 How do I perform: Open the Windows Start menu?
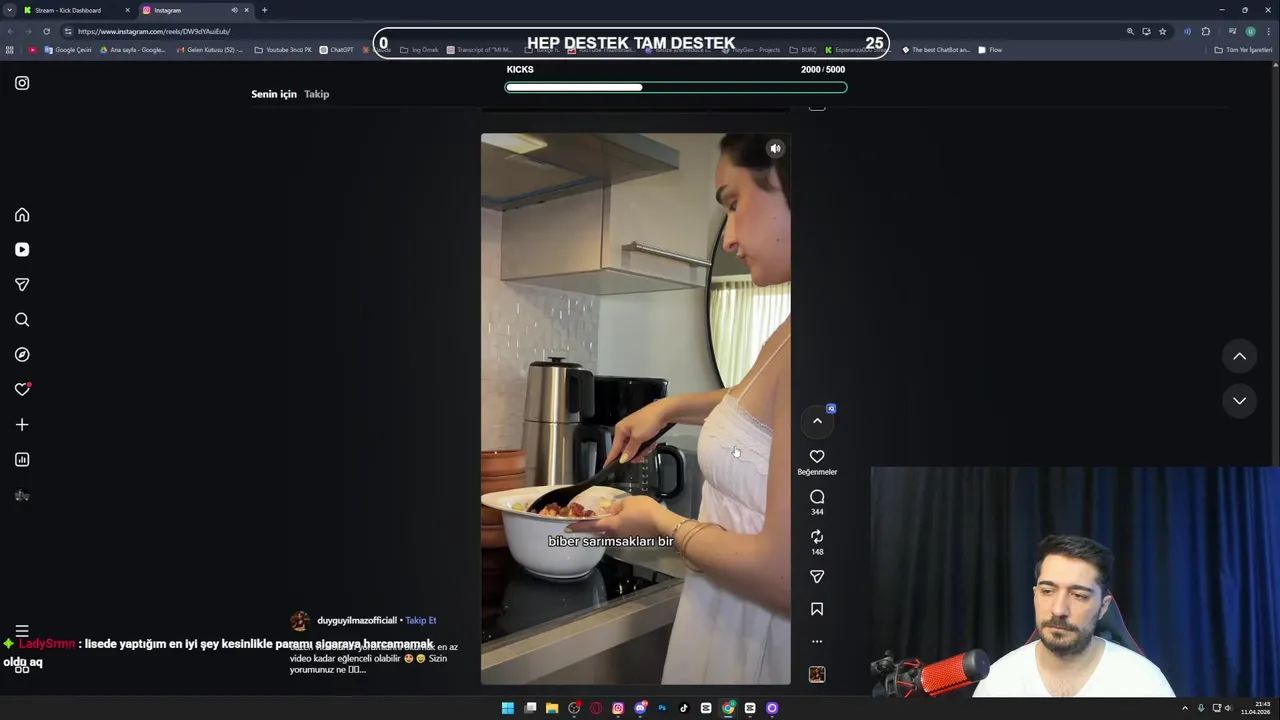pyautogui.click(x=508, y=708)
